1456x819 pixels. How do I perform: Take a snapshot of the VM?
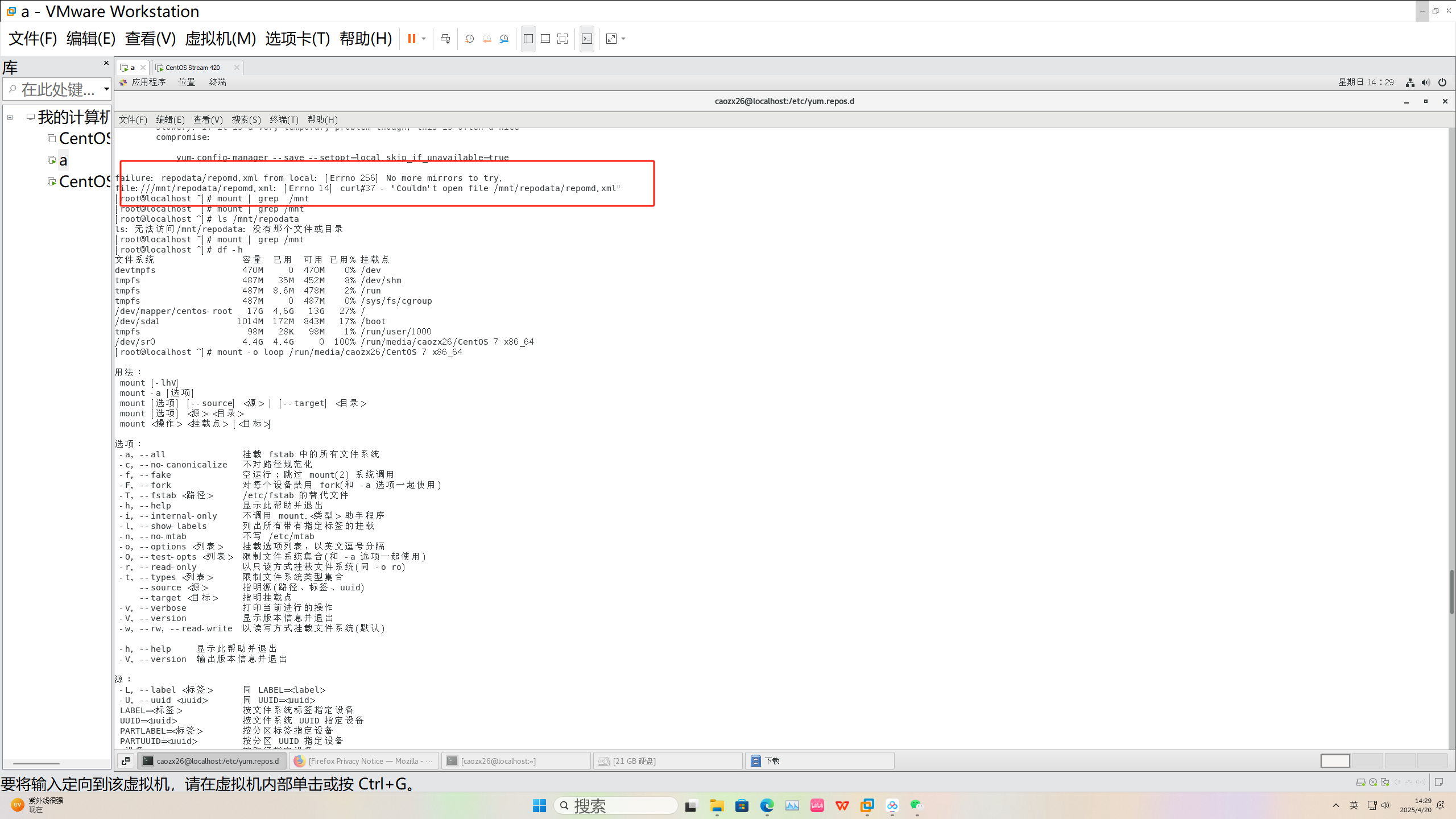pyautogui.click(x=469, y=39)
